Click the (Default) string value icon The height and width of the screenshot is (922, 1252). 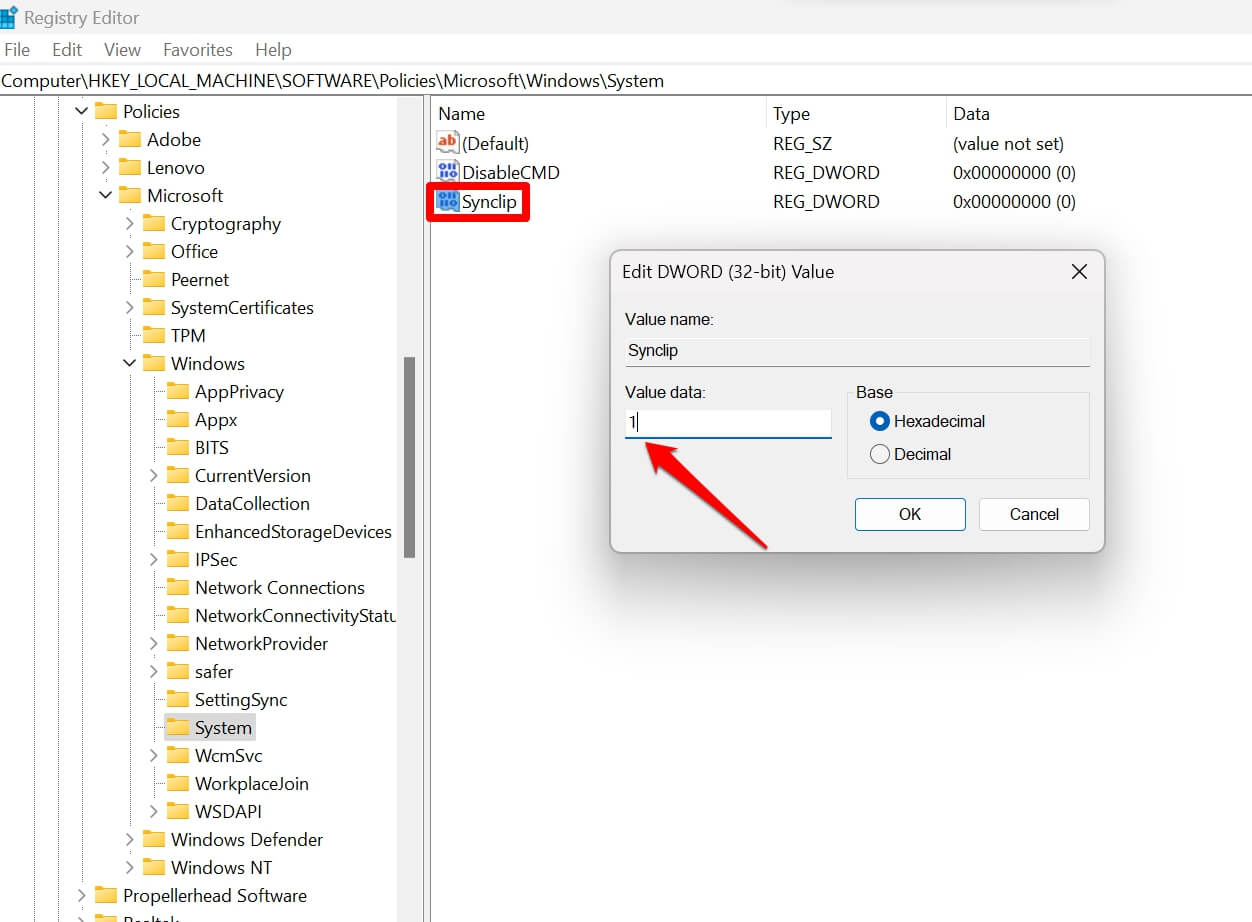coord(447,142)
